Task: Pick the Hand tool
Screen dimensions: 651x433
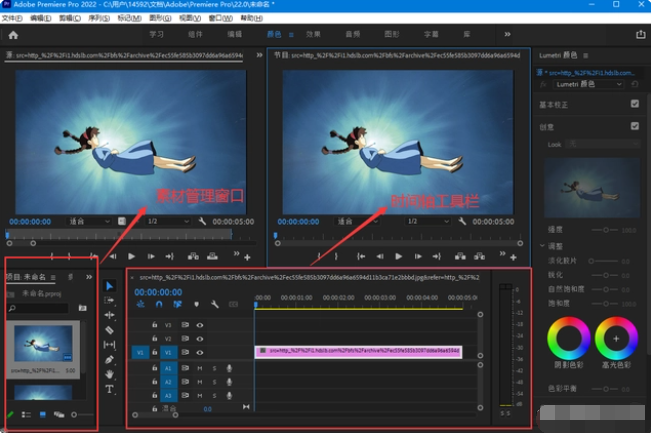Action: pyautogui.click(x=110, y=374)
